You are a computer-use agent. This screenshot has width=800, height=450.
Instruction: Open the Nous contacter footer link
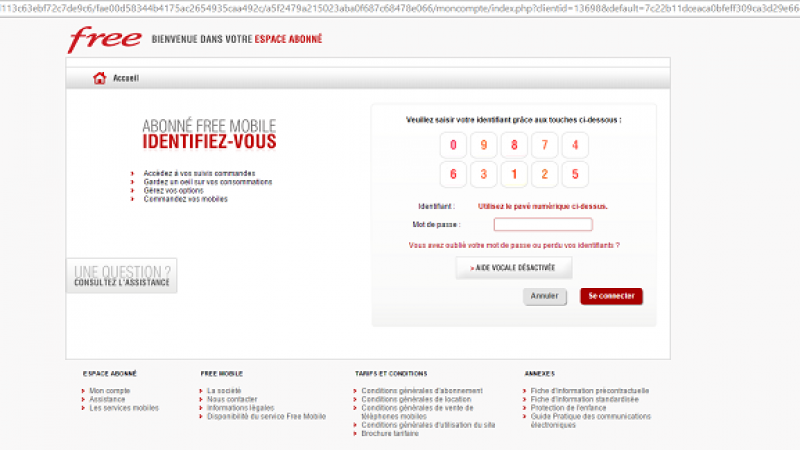[x=232, y=399]
